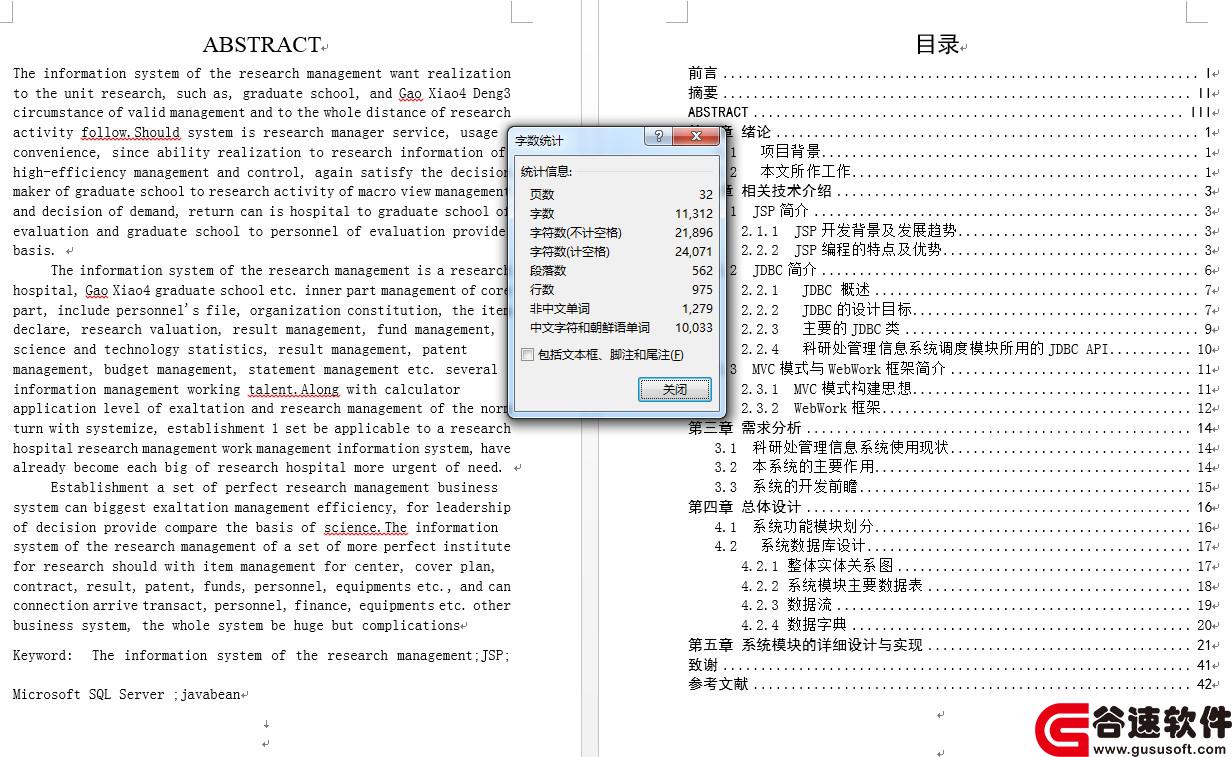1232x757 pixels.
Task: Click the 关闭 button in the dialog
Action: pos(675,389)
